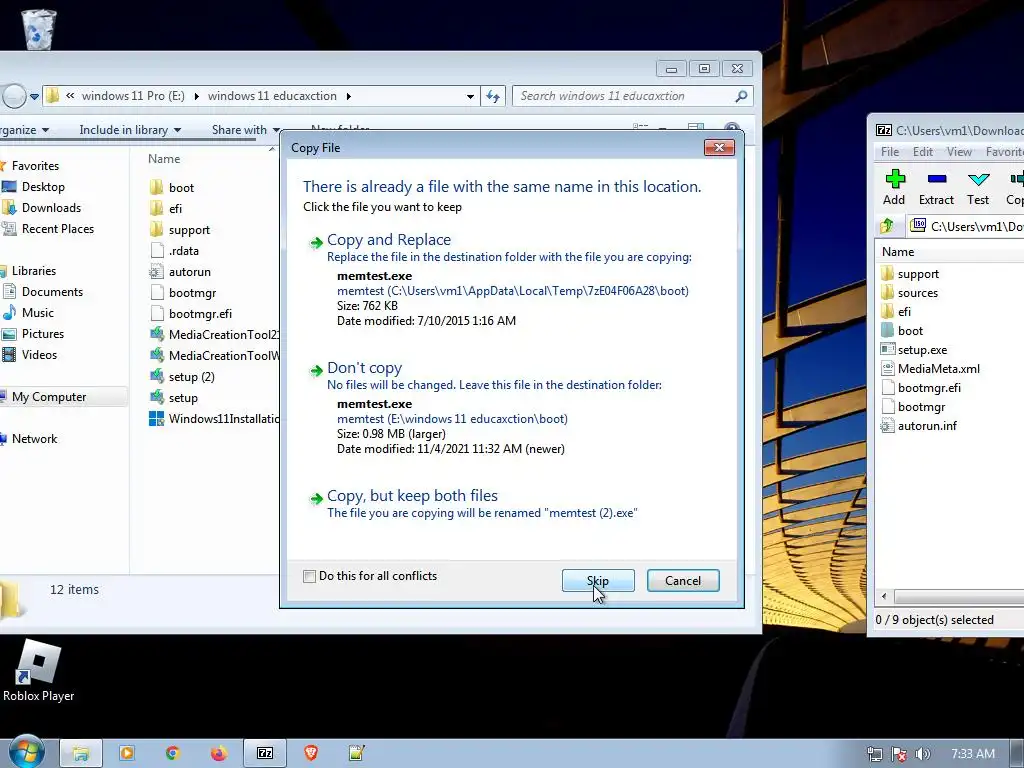This screenshot has width=1024, height=768.
Task: Open the View menu in 7-Zip
Action: click(959, 152)
